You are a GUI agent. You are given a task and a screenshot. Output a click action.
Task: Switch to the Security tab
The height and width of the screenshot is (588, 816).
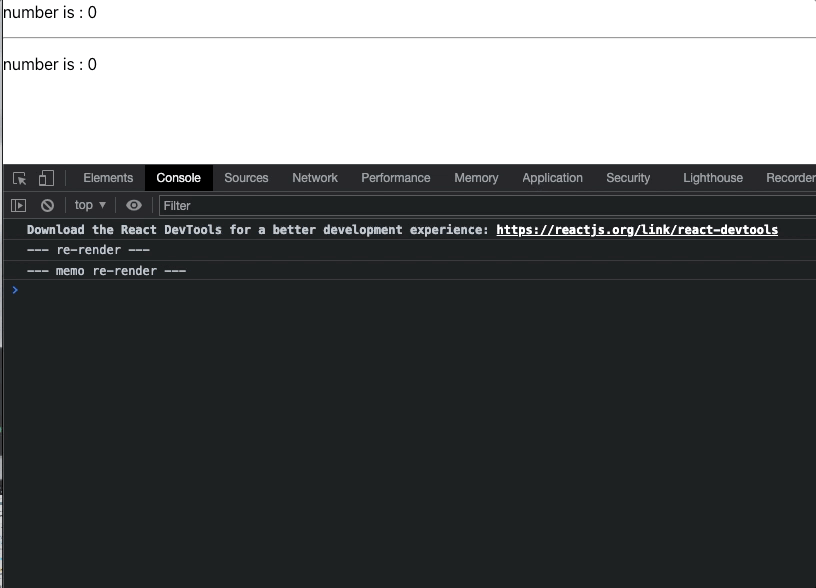coord(628,178)
